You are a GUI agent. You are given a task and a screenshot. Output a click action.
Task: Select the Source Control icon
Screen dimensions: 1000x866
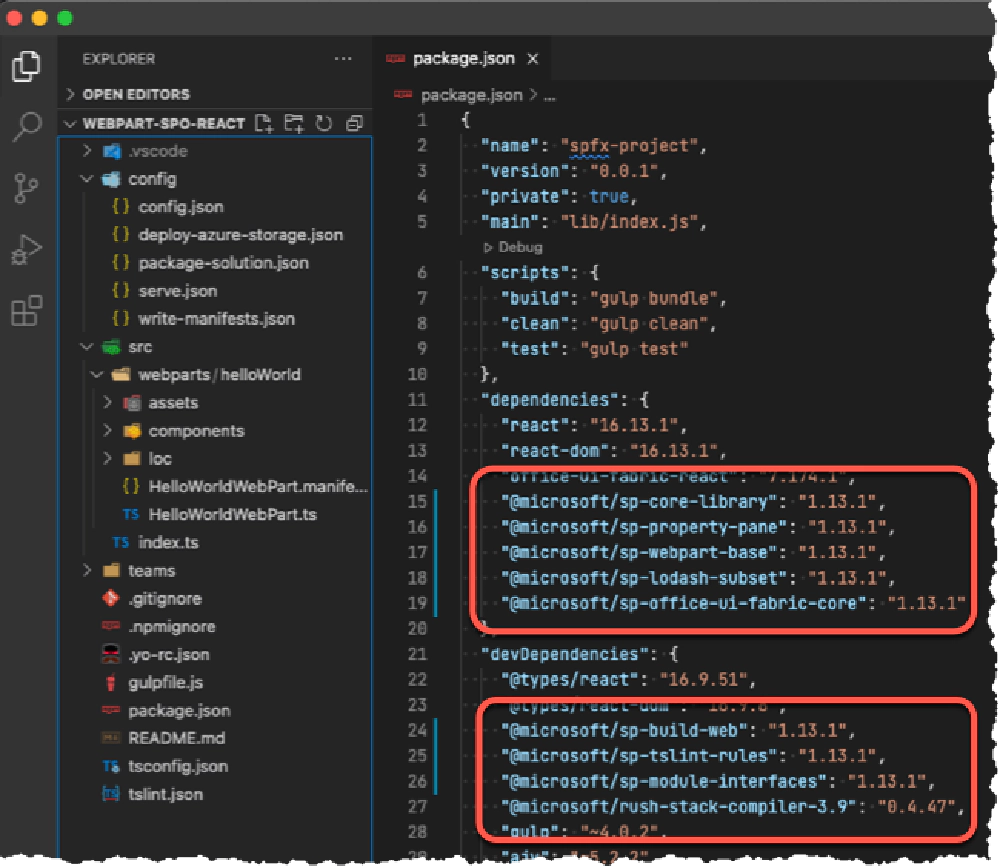click(27, 186)
